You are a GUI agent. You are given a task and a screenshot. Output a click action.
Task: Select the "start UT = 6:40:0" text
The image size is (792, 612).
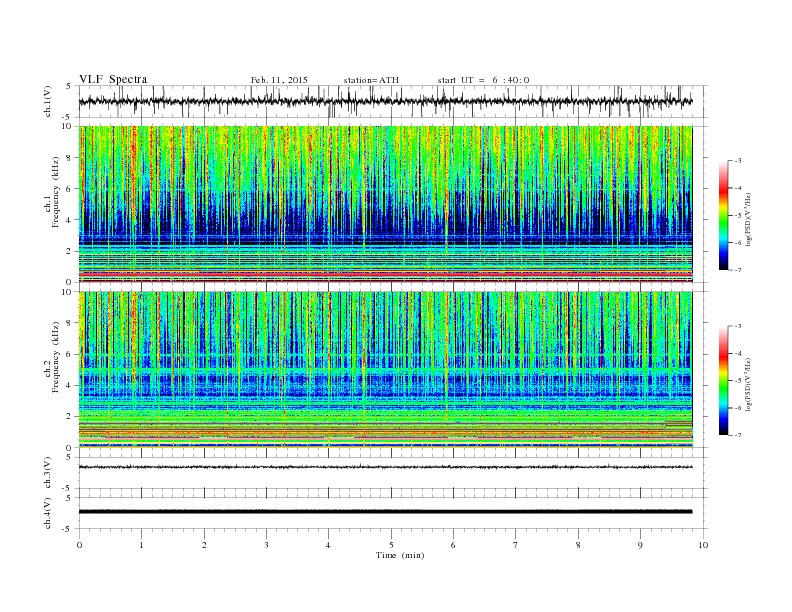(x=483, y=80)
